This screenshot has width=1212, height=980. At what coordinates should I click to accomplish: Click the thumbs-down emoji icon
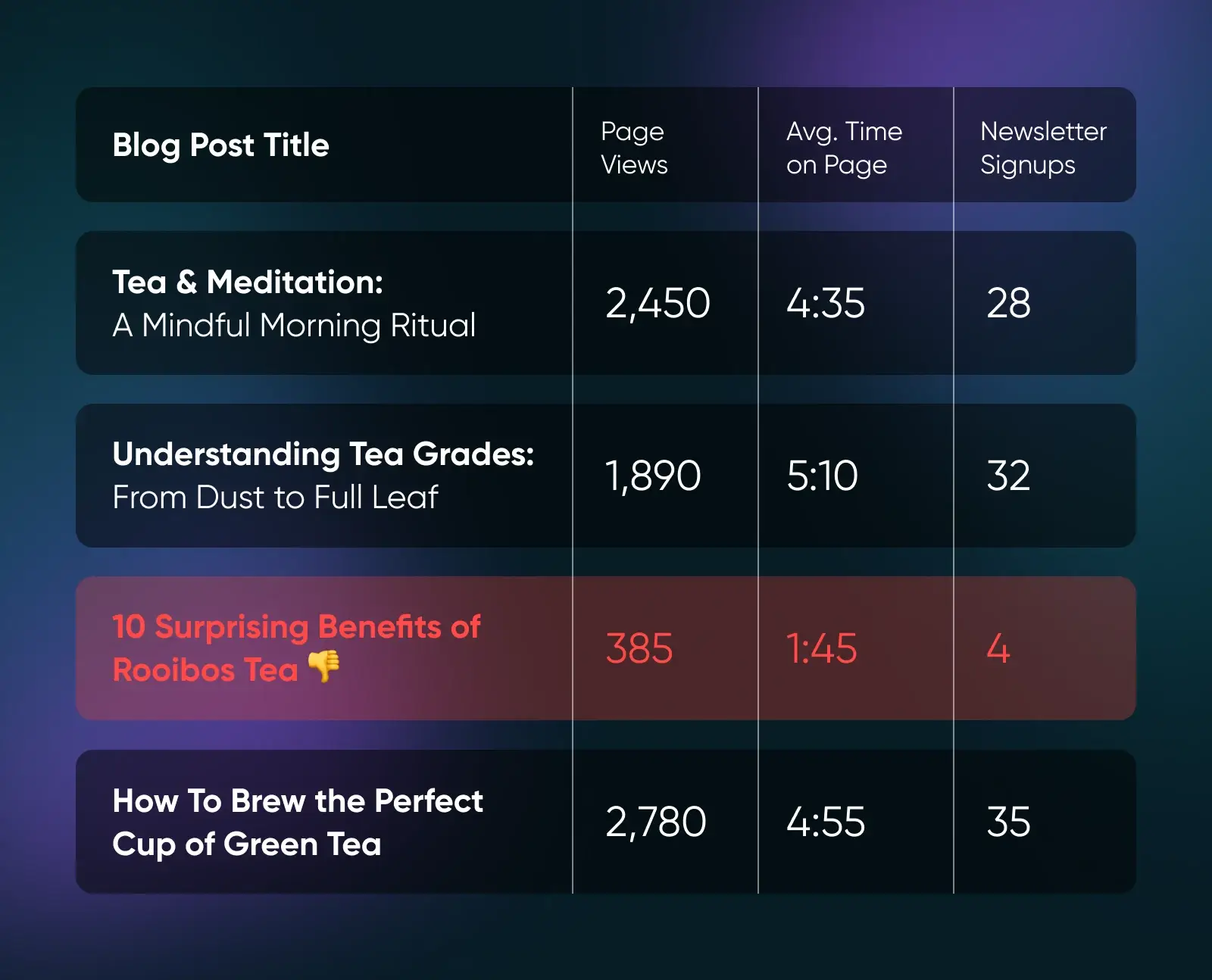[x=324, y=667]
